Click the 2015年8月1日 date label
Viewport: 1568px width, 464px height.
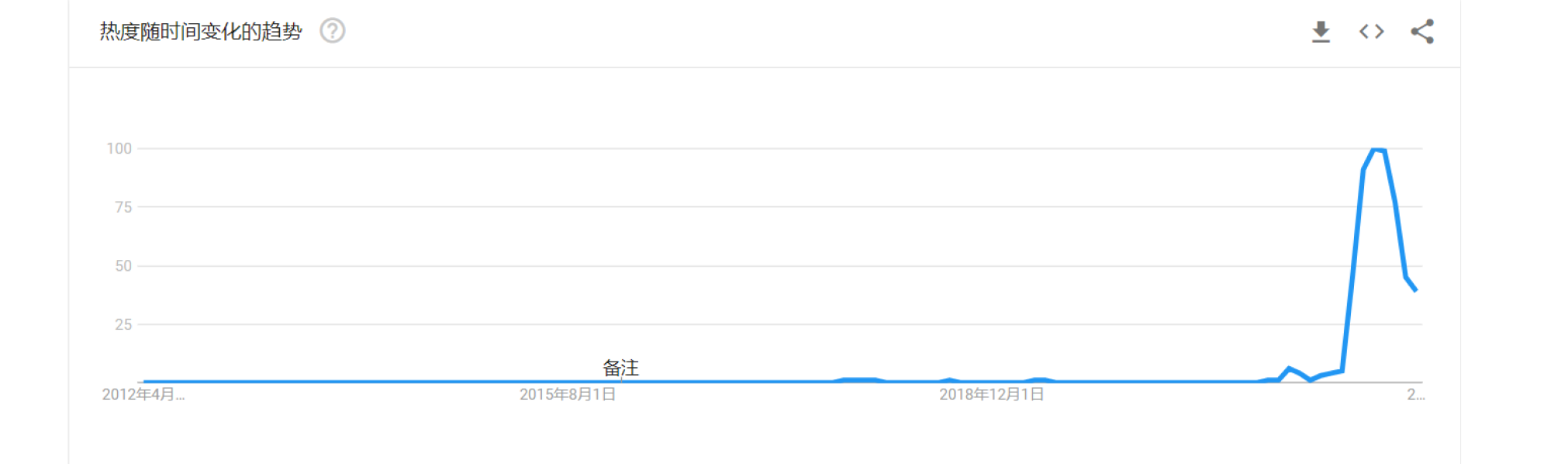click(568, 394)
